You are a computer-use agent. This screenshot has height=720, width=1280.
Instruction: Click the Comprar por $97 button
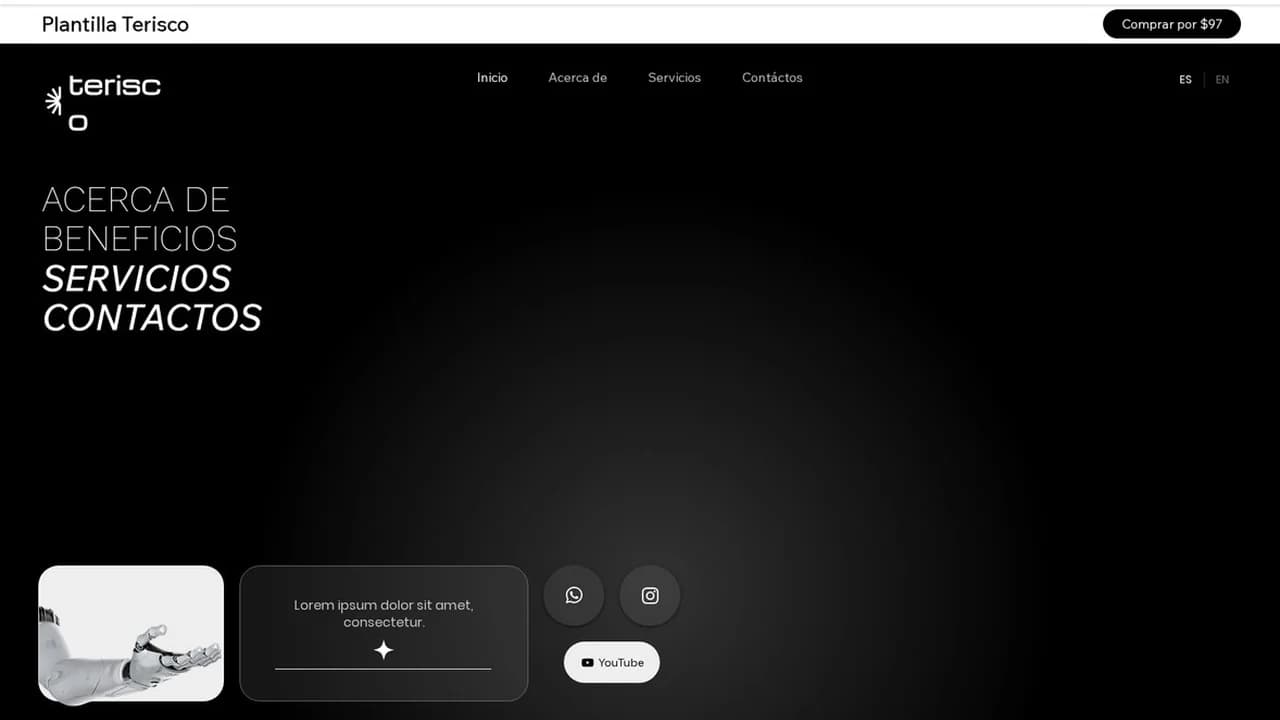tap(1172, 24)
